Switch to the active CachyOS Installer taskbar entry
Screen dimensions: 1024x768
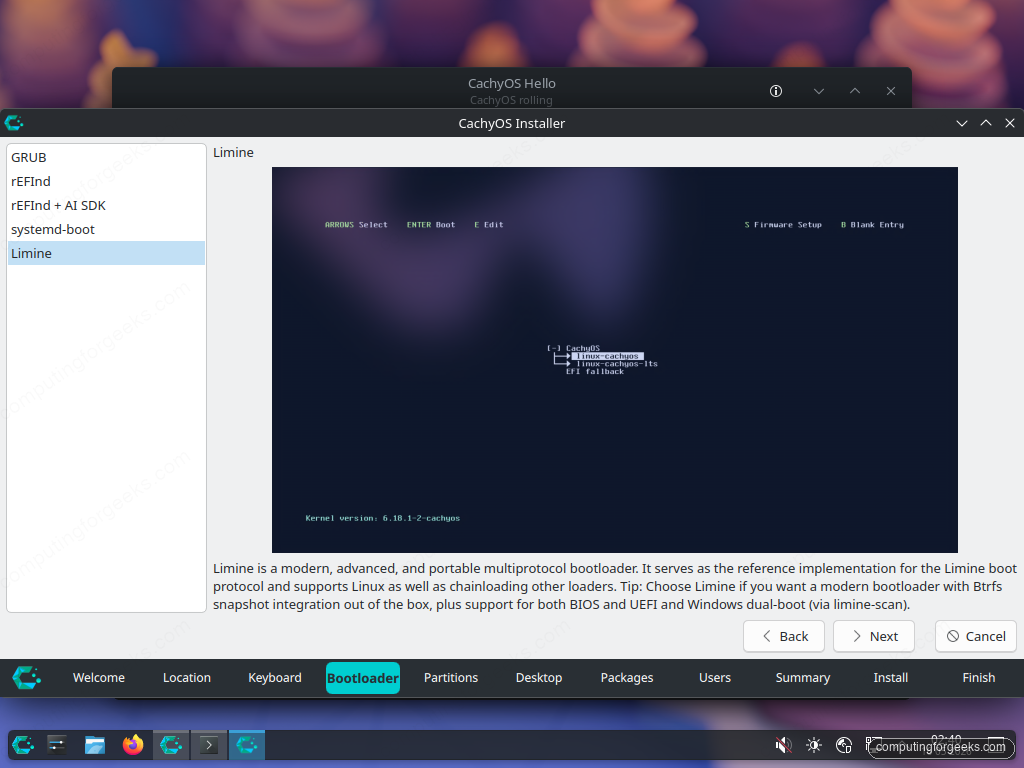[247, 744]
